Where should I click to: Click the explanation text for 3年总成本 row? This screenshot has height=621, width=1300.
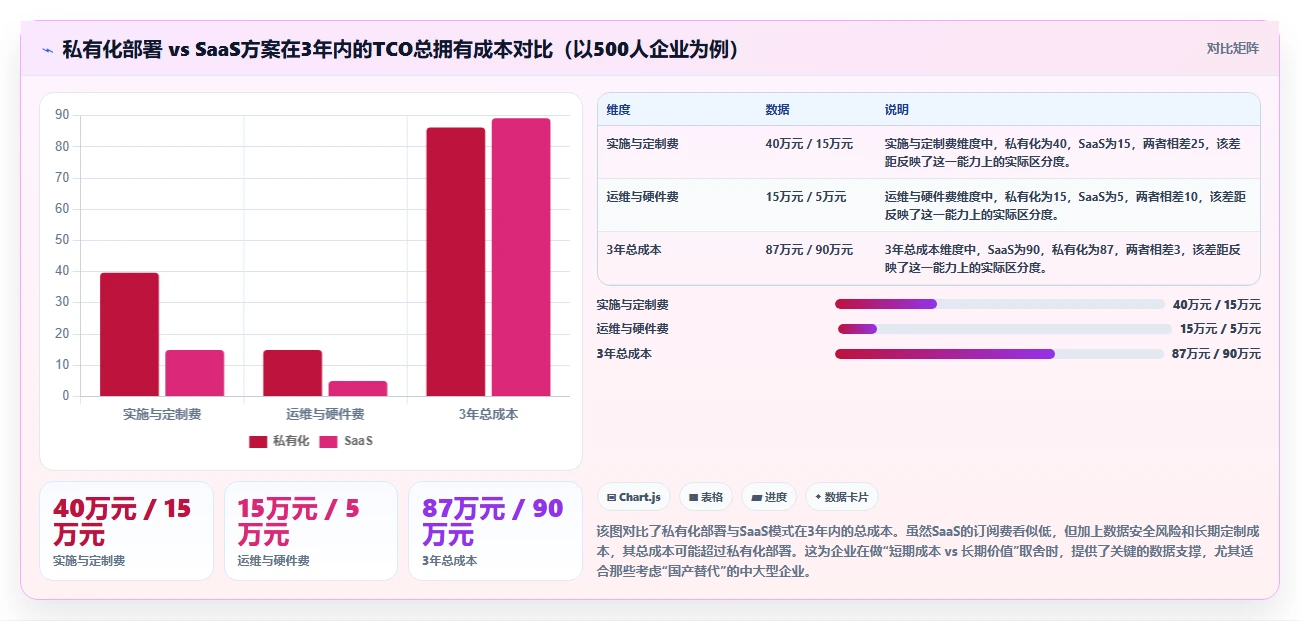[x=1063, y=259]
